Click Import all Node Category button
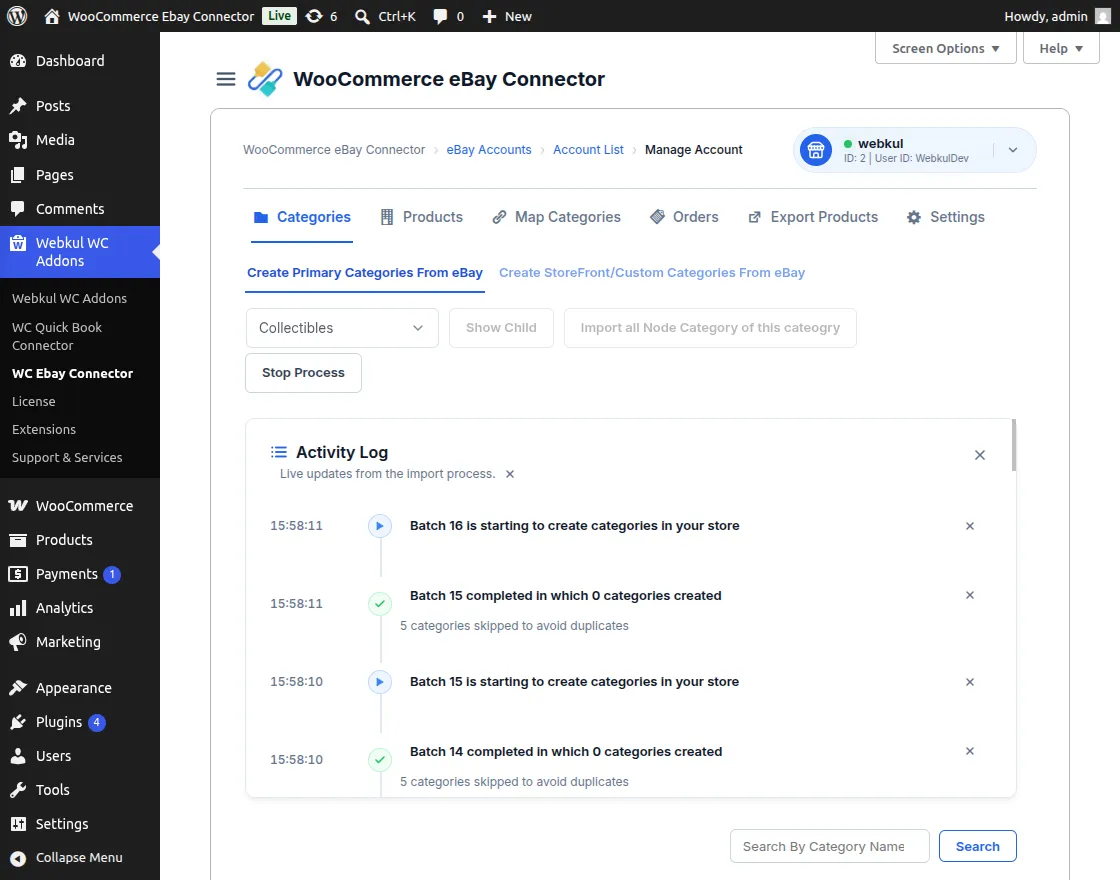Viewport: 1120px width, 880px height. [x=710, y=328]
